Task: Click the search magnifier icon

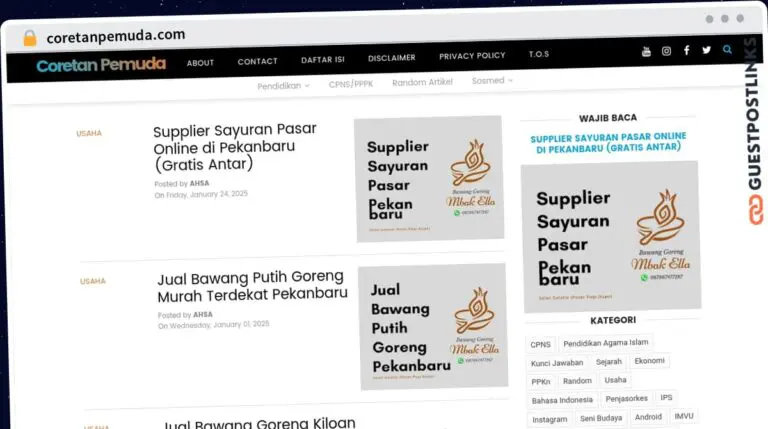Action: 727,49
